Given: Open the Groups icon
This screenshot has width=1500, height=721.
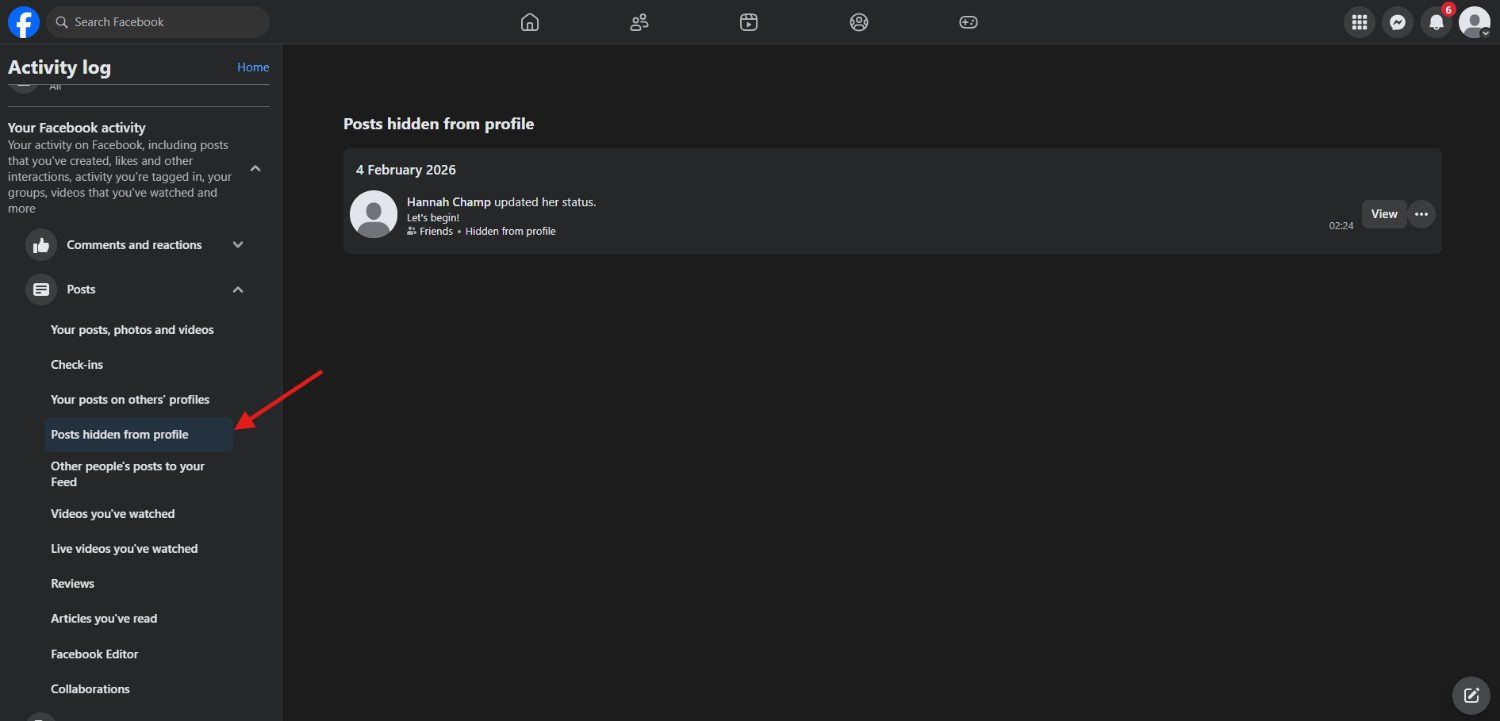Looking at the screenshot, I should (x=858, y=21).
